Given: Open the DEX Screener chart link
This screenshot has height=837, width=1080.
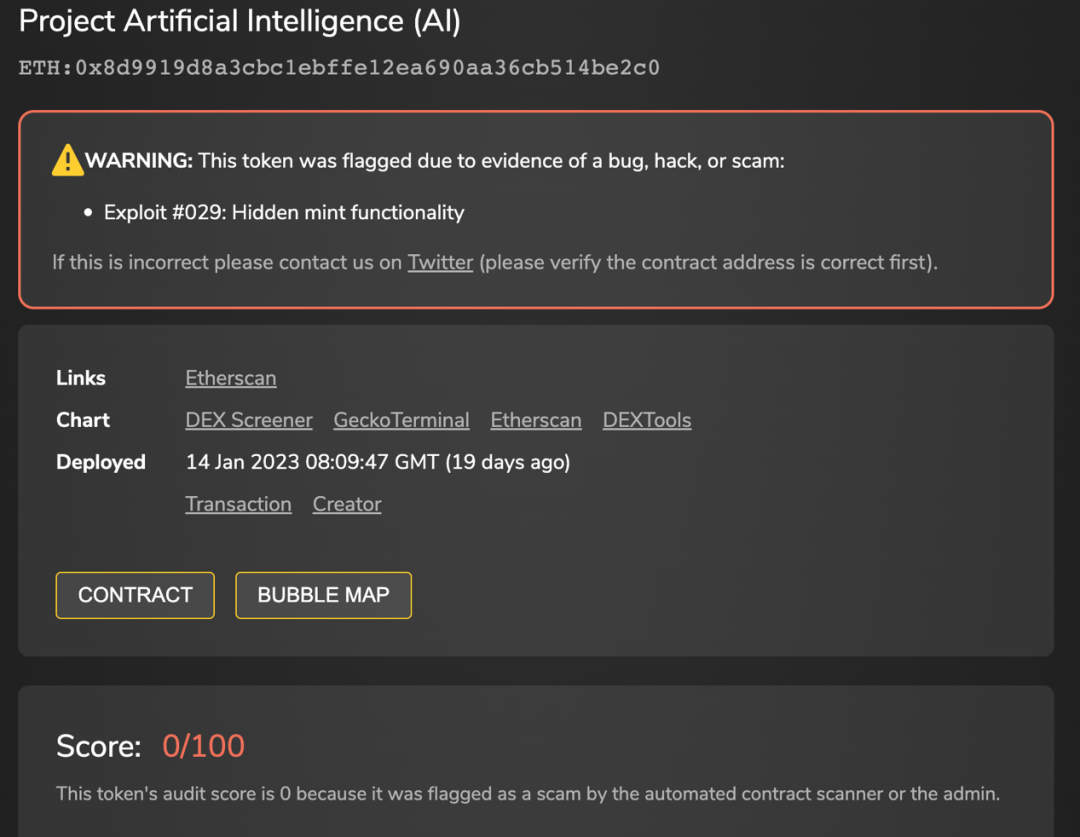Looking at the screenshot, I should click(x=249, y=420).
